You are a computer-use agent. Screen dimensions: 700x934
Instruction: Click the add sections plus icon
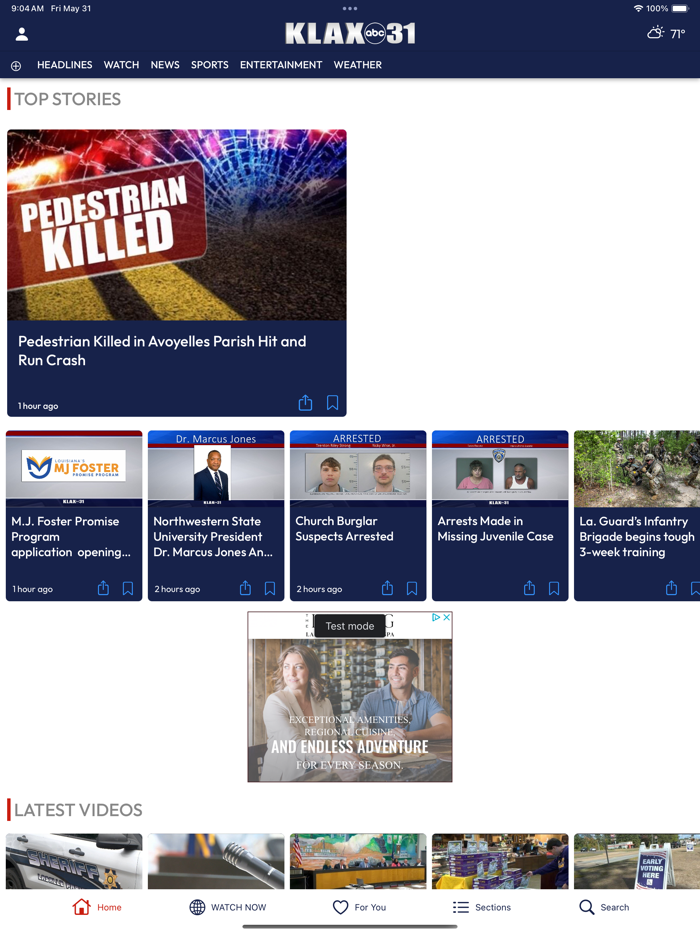coord(16,66)
